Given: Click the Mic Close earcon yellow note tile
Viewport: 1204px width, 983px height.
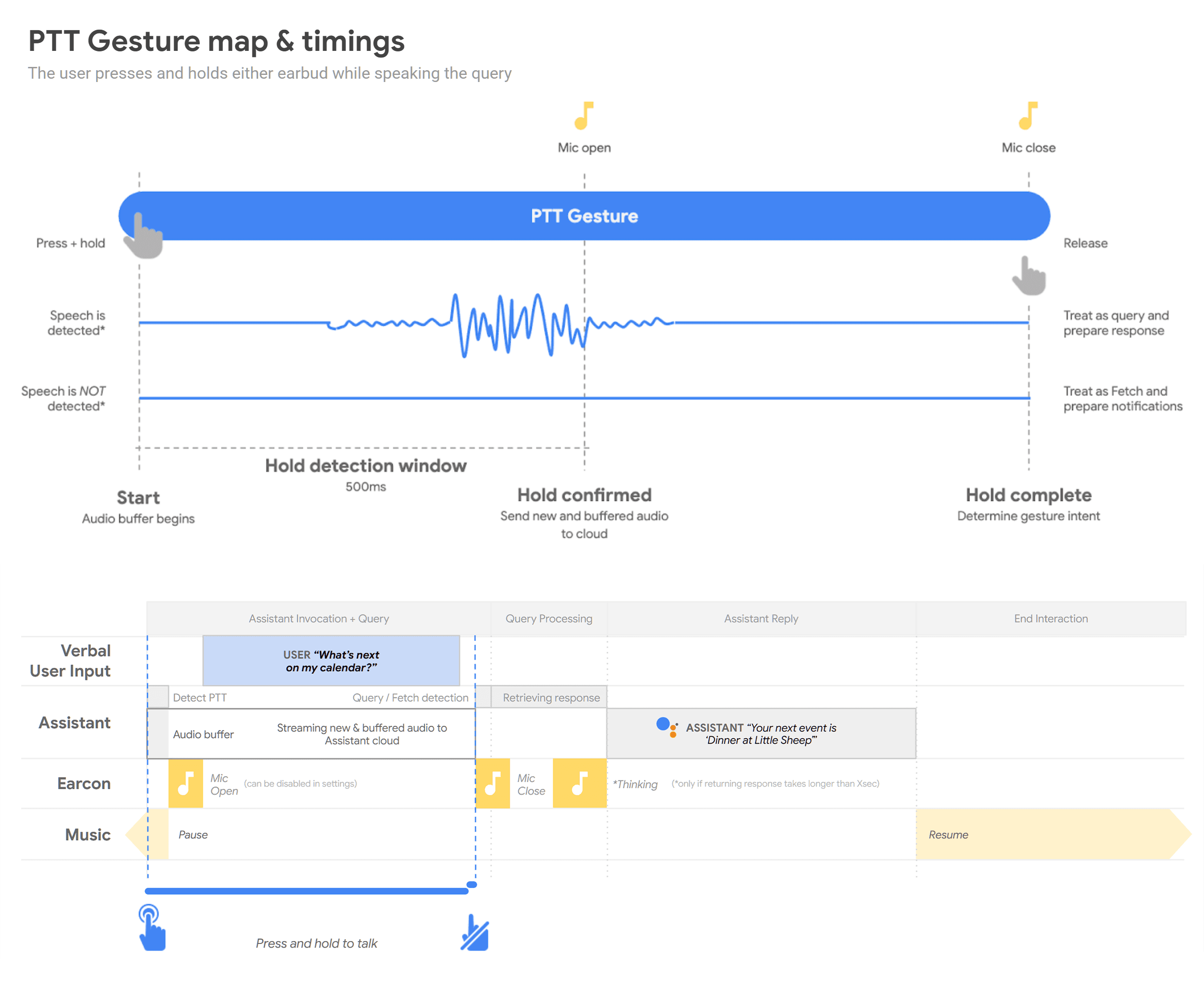Looking at the screenshot, I should pos(492,783).
